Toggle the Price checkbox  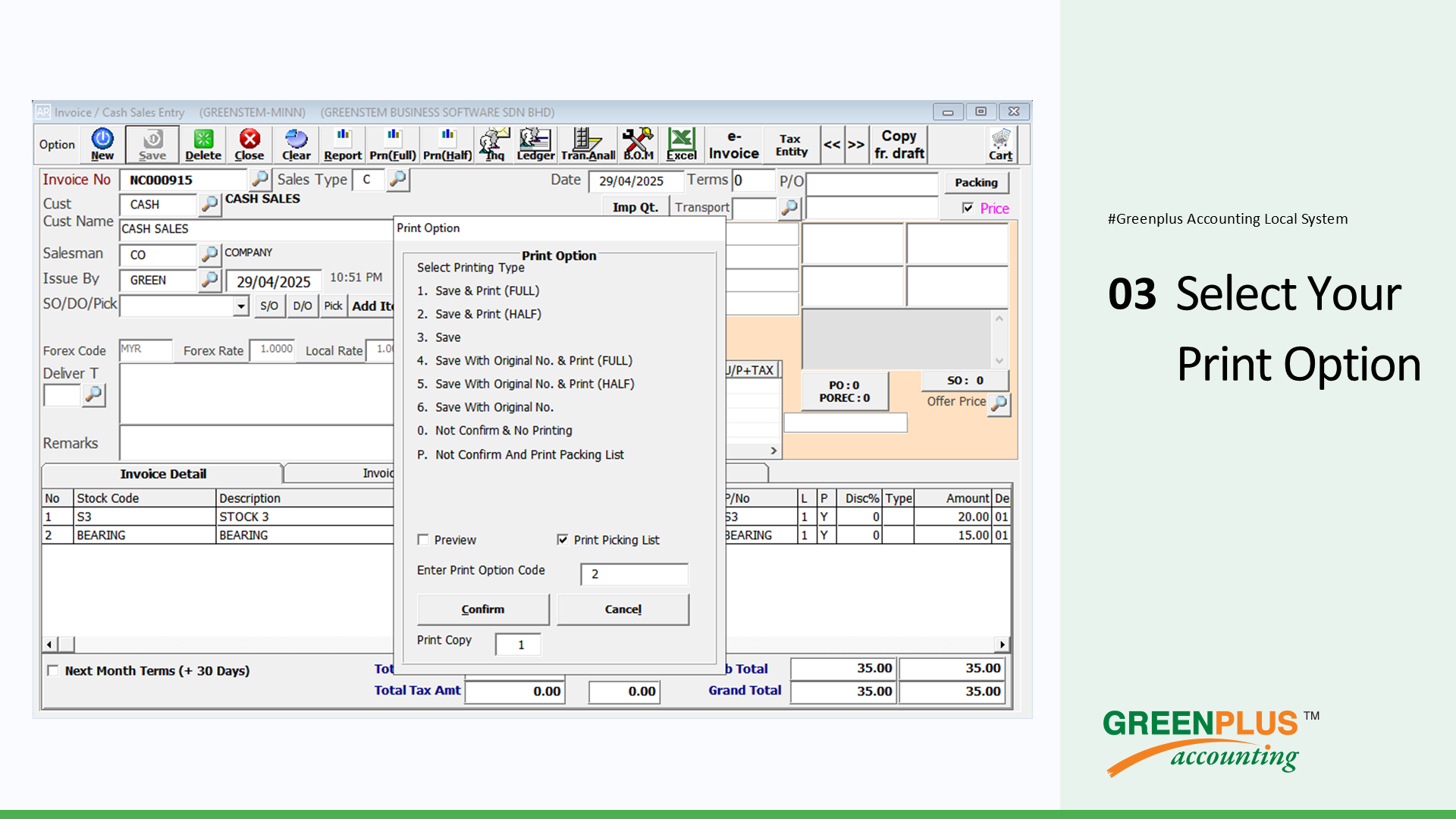968,208
